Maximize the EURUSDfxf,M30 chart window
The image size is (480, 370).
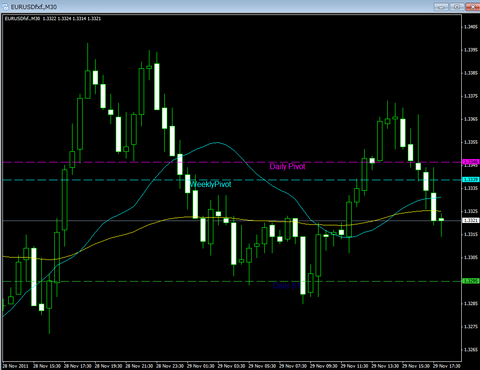pos(457,6)
